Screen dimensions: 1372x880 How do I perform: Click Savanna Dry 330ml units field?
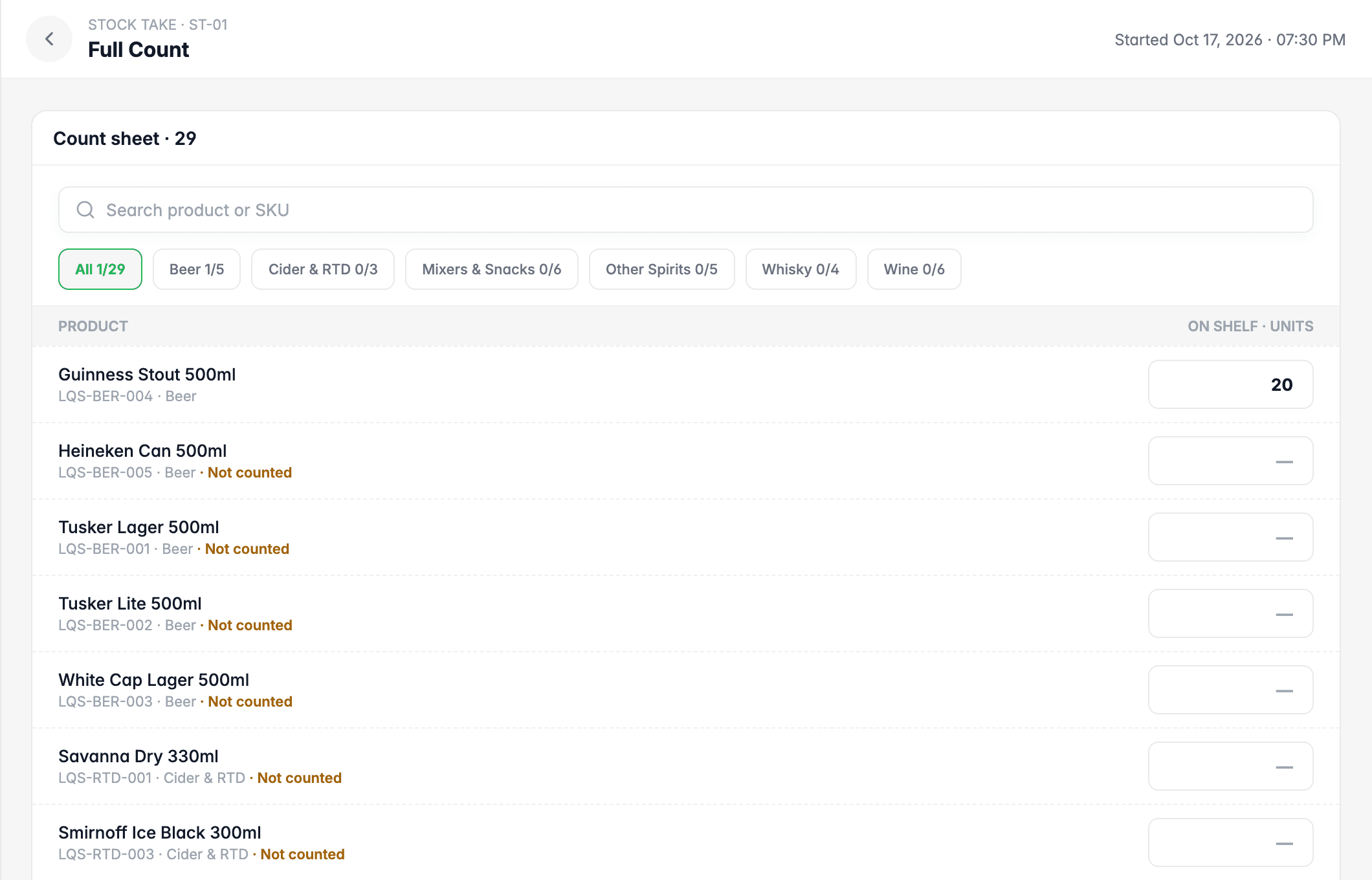1230,766
